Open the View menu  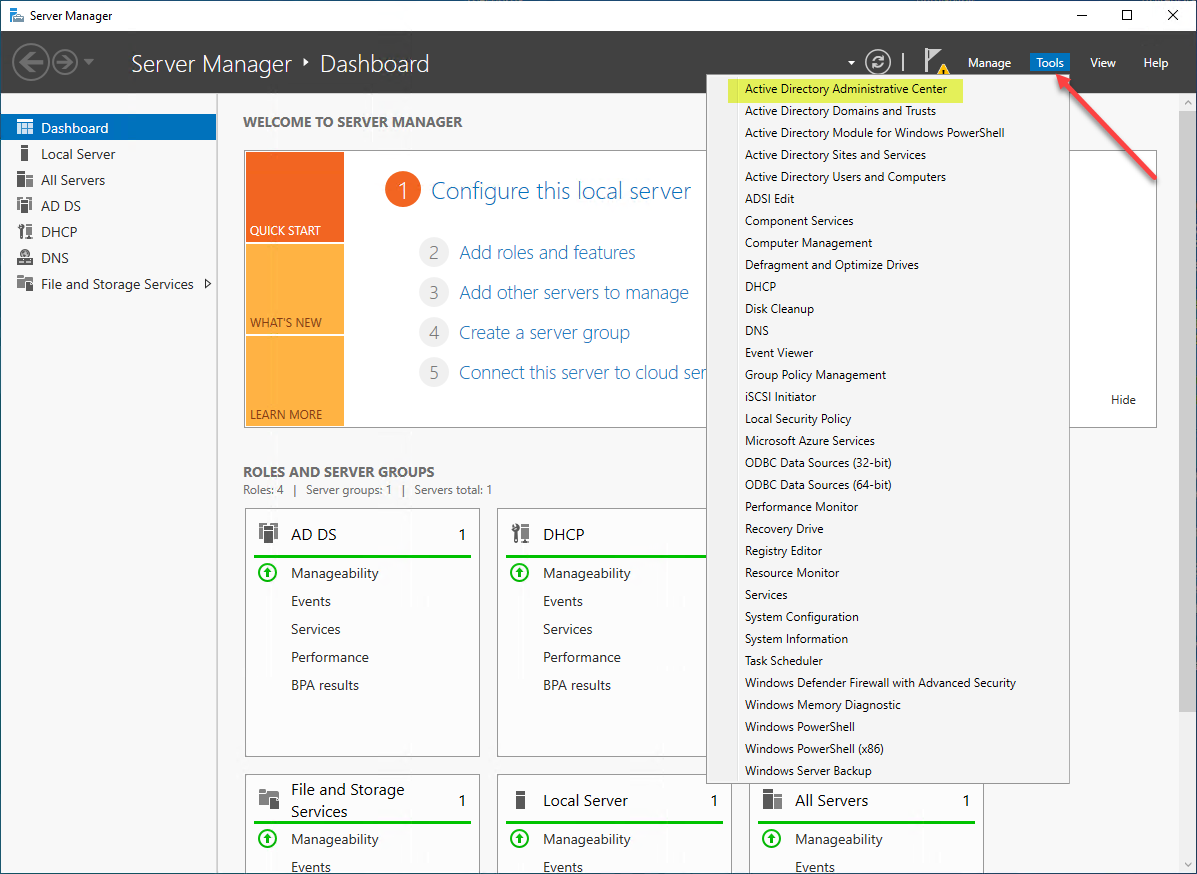[x=1102, y=63]
